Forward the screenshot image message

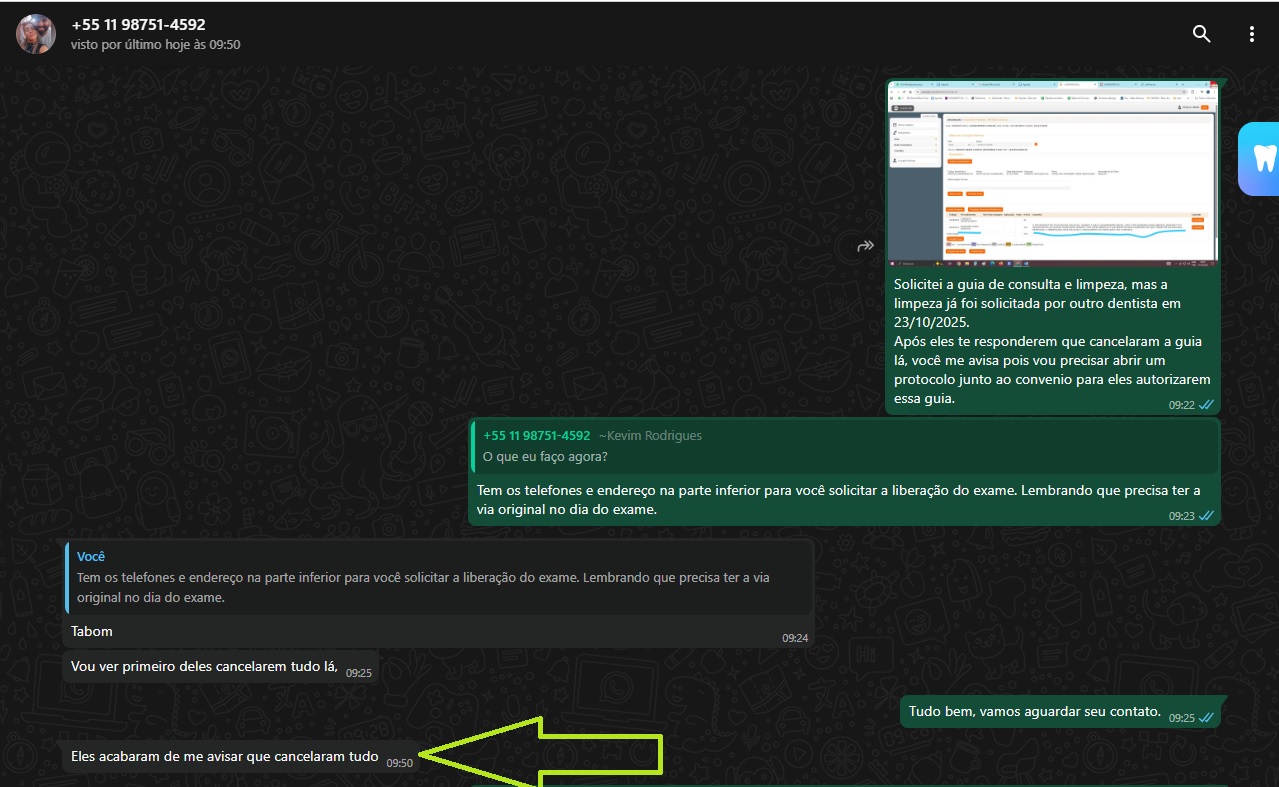point(866,246)
